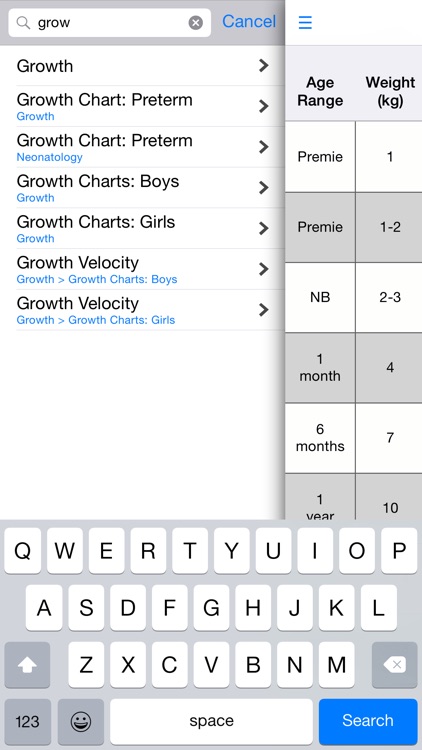Open chevron for Growth Charts: Boys
This screenshot has height=750, width=422.
(263, 188)
